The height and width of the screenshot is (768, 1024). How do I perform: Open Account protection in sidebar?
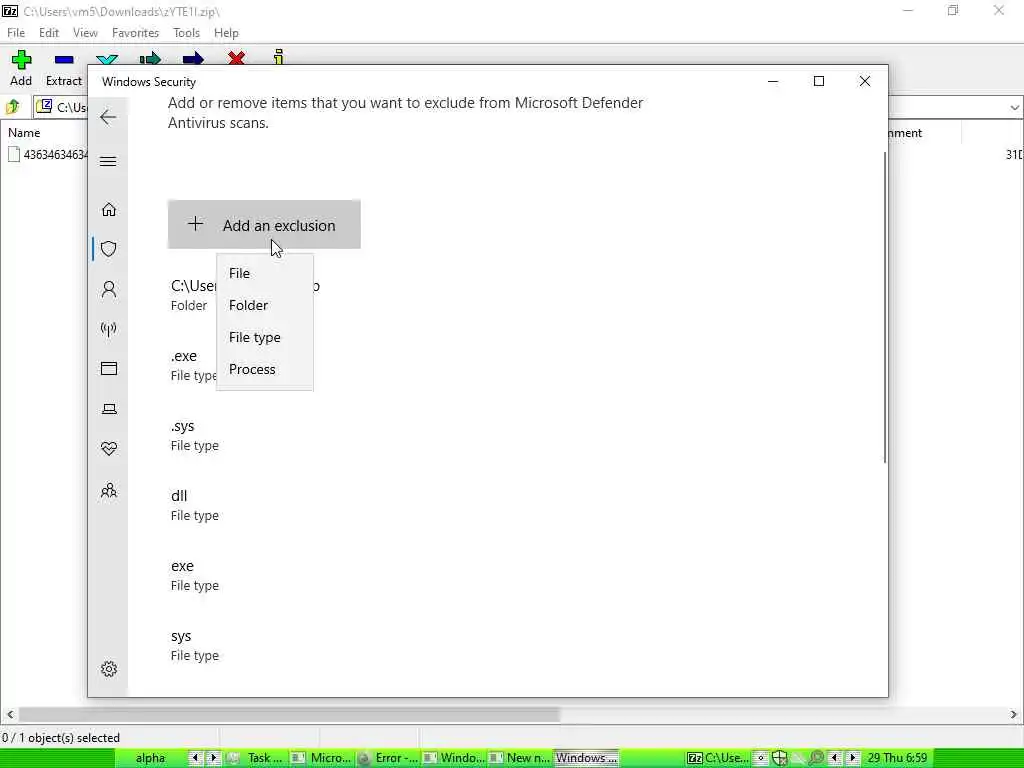coord(109,289)
